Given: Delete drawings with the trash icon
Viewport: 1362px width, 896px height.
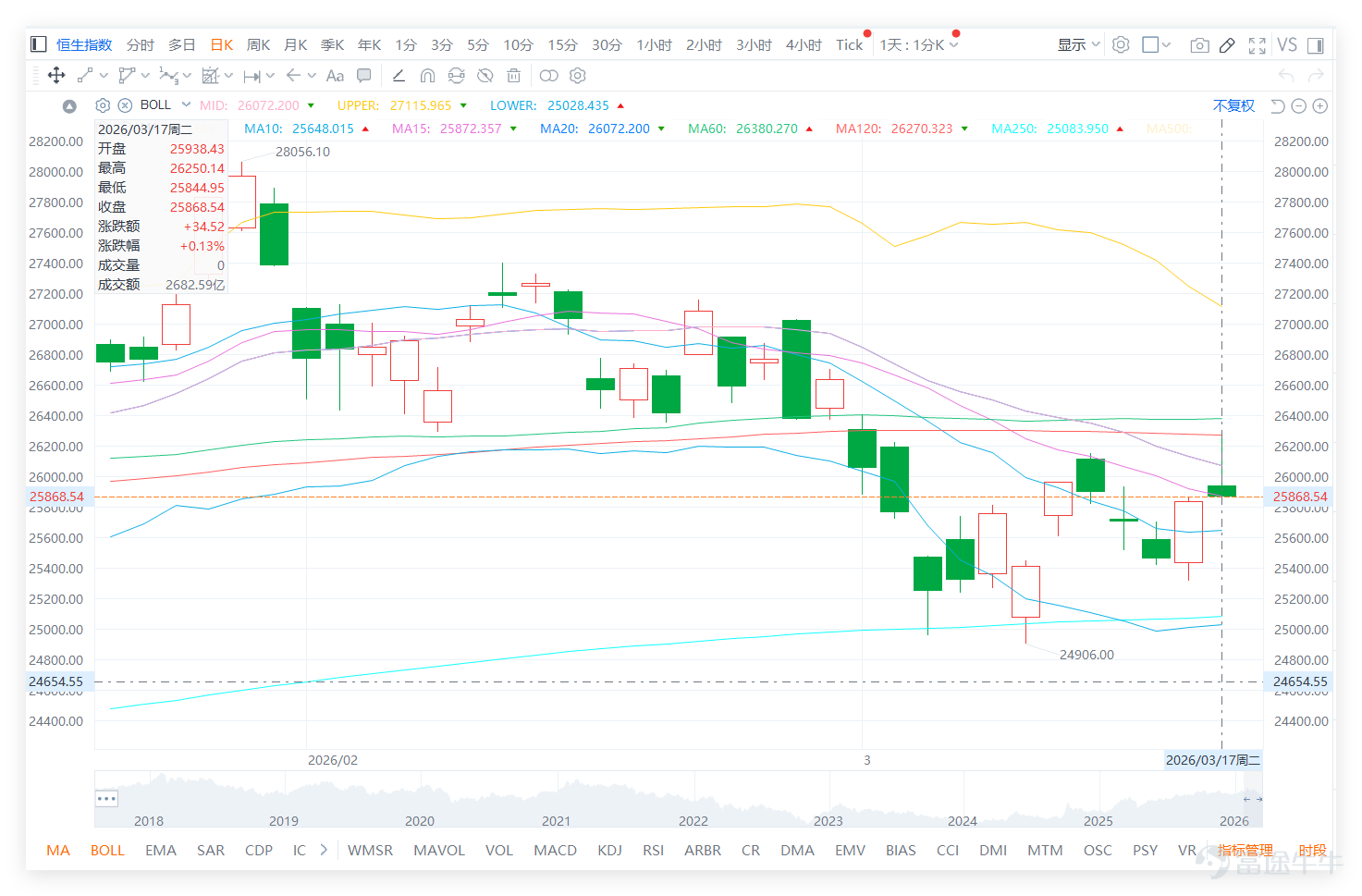Looking at the screenshot, I should (x=514, y=76).
